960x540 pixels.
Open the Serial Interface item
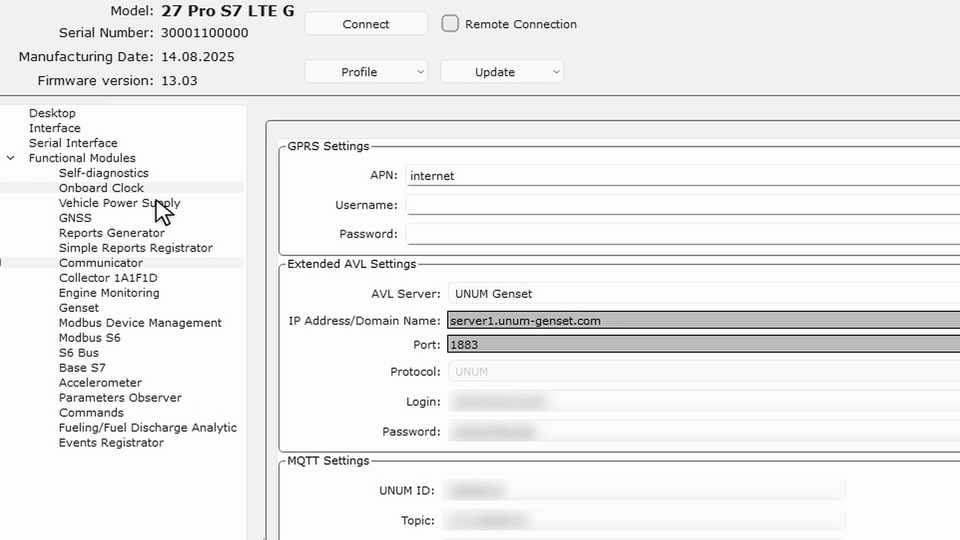(x=73, y=143)
